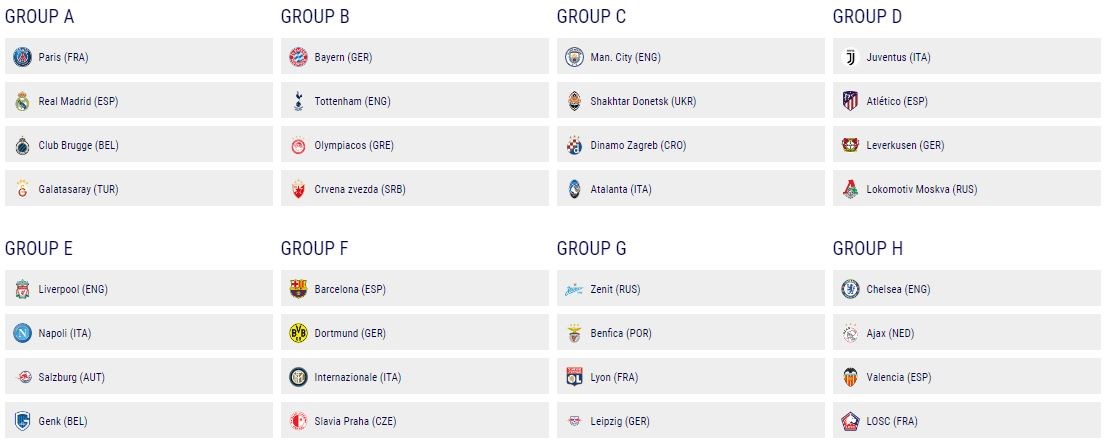Click the Valencia bat crest icon
The width and height of the screenshot is (1104, 440).
point(850,377)
